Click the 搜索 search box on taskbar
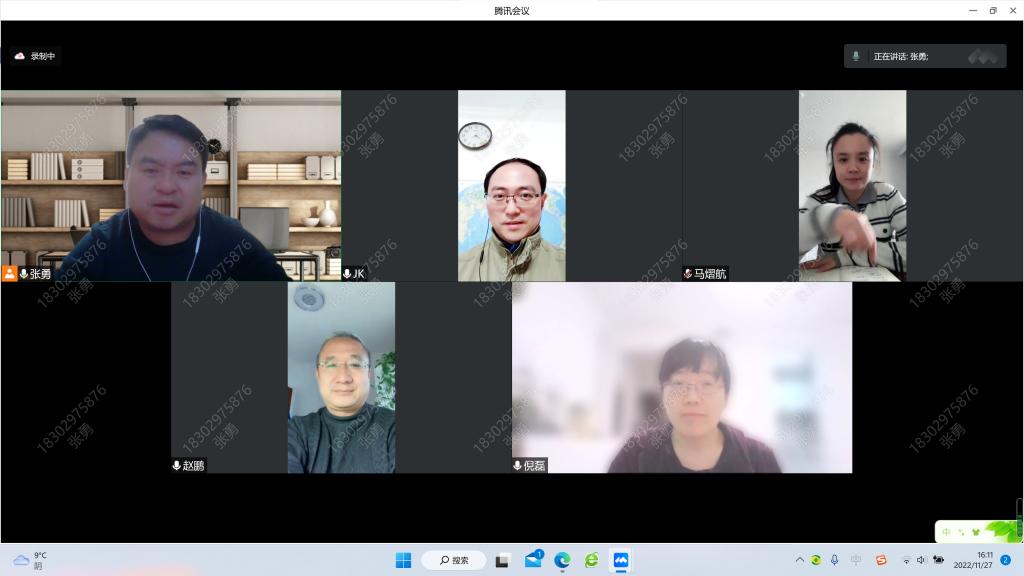 point(454,560)
